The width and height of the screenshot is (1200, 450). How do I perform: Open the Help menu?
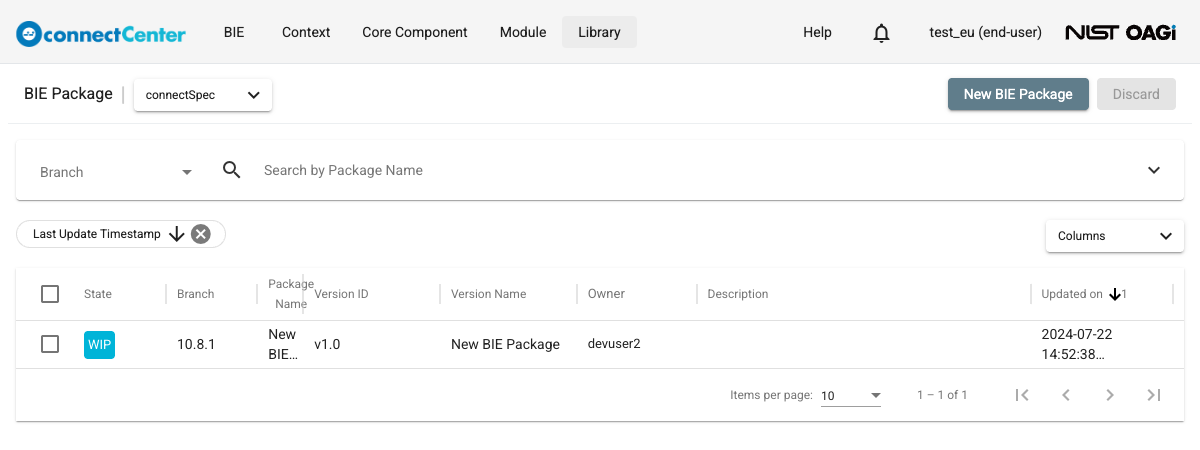(x=817, y=32)
